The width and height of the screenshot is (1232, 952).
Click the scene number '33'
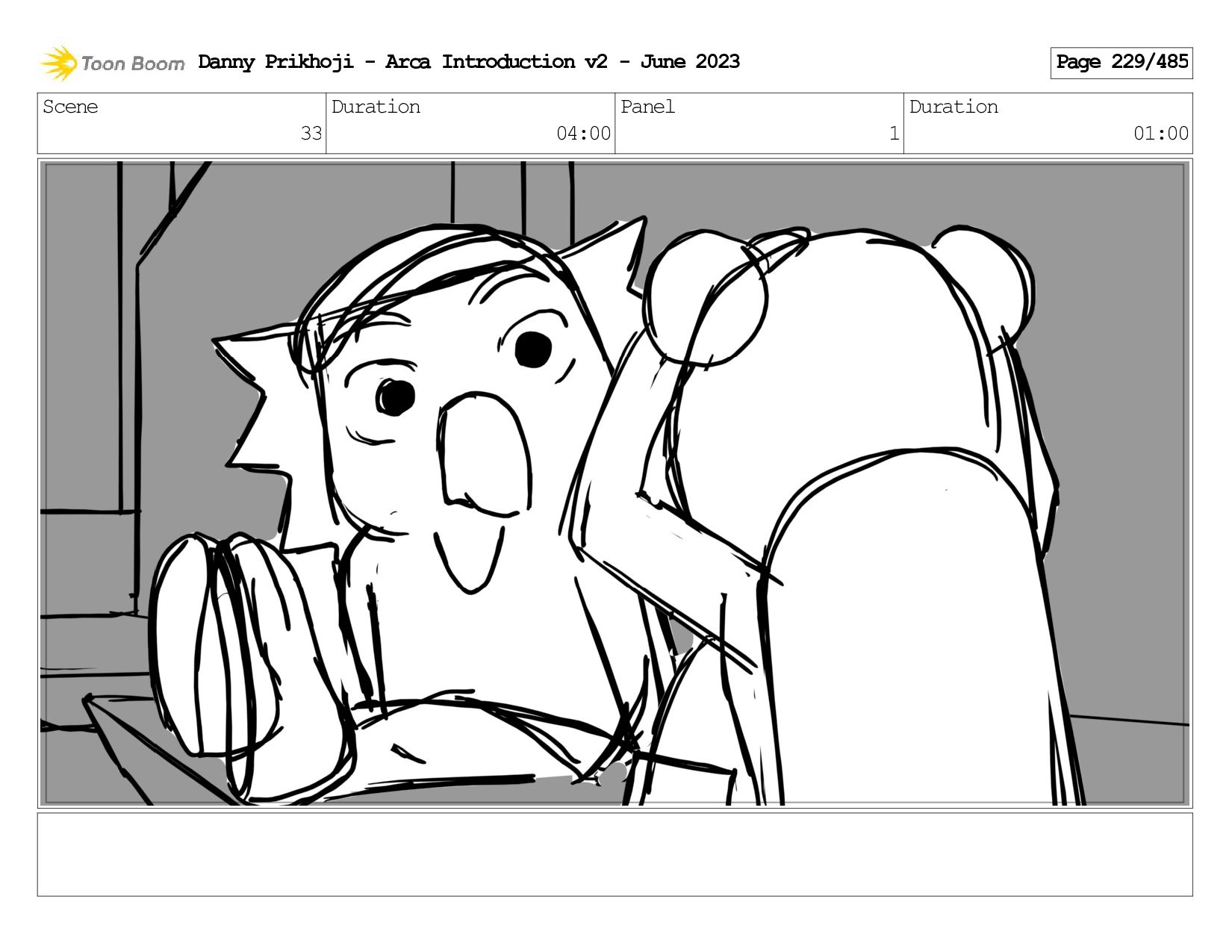[x=311, y=134]
